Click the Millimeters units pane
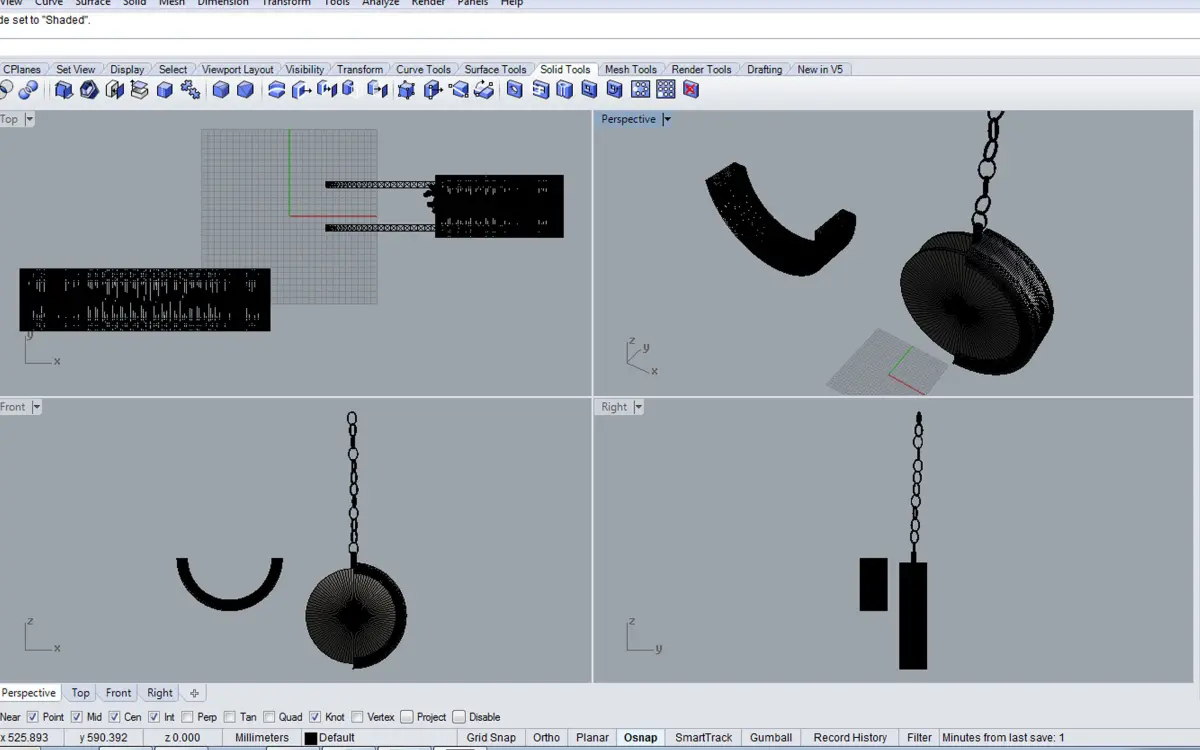1200x750 pixels. [x=262, y=738]
